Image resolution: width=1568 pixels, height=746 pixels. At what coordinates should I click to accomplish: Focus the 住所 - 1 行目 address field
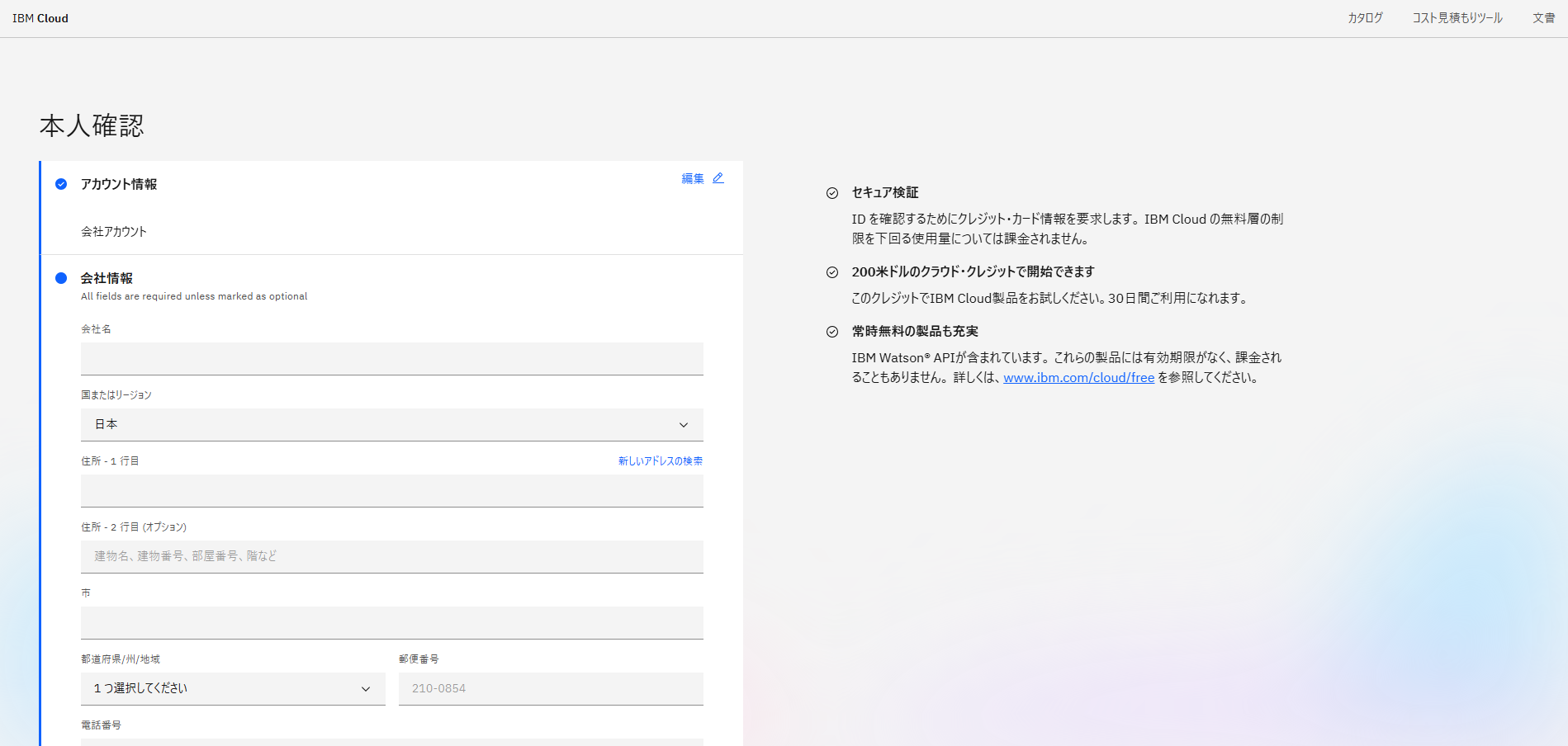point(392,491)
